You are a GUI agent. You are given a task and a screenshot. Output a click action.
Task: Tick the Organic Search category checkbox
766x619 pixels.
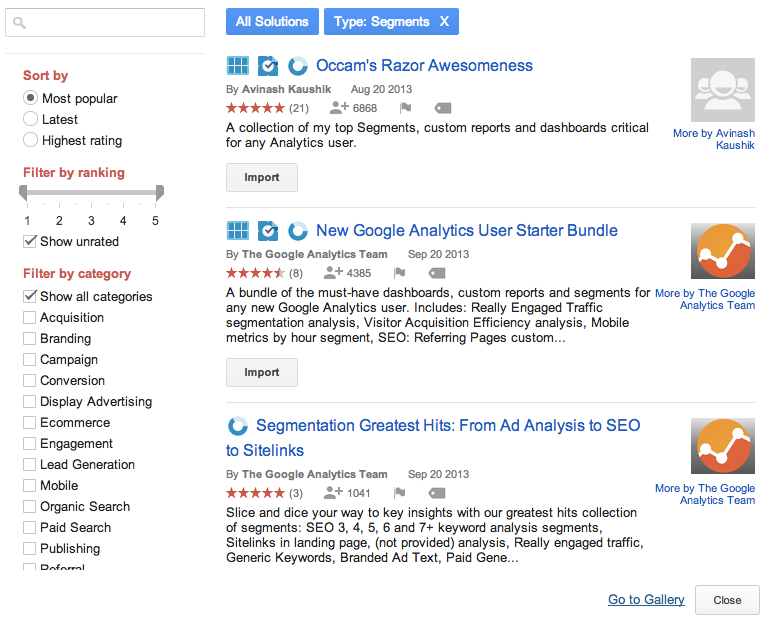pos(29,506)
